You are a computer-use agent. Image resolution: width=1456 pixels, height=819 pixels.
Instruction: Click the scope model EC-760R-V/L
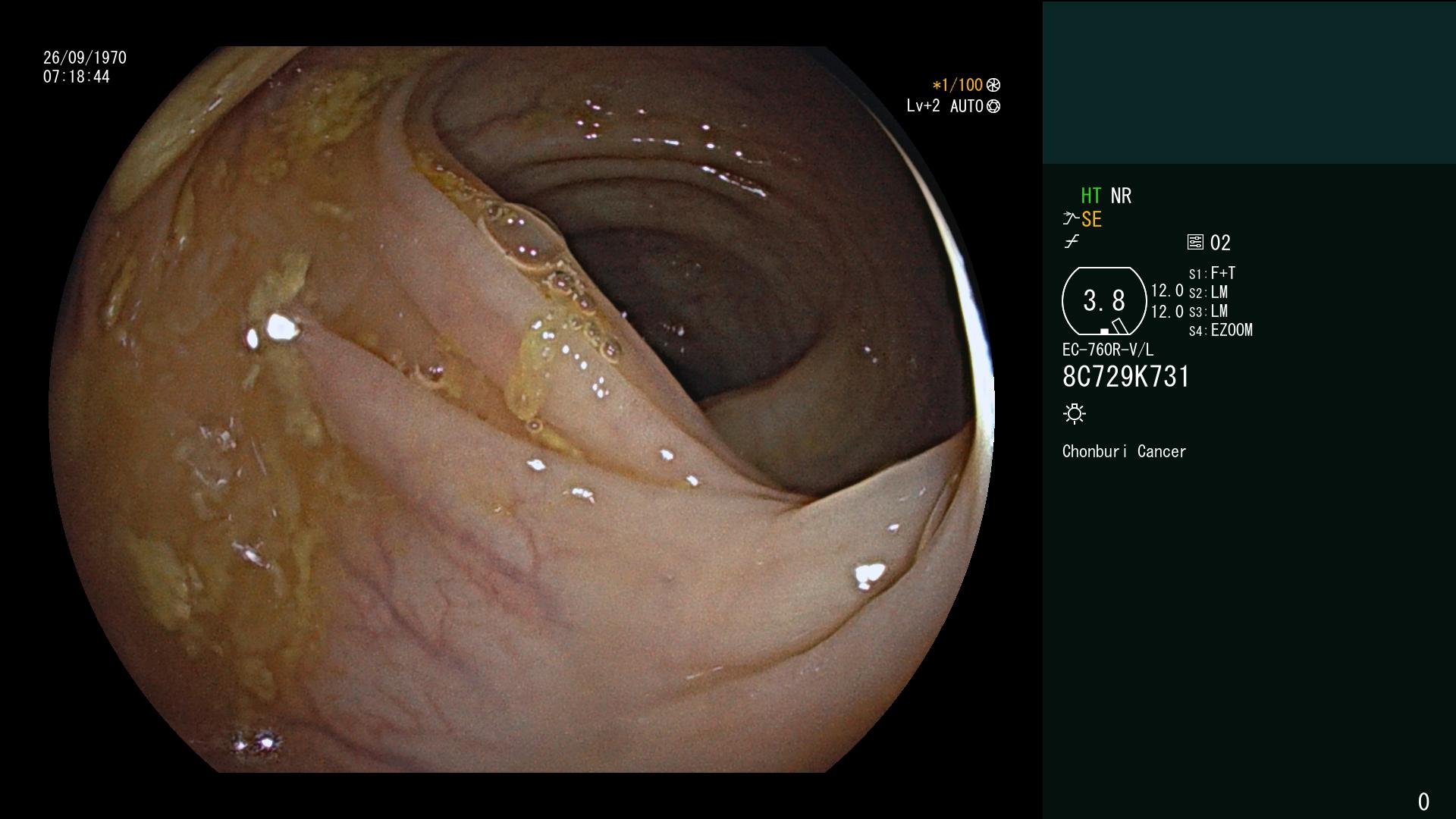pos(1107,350)
